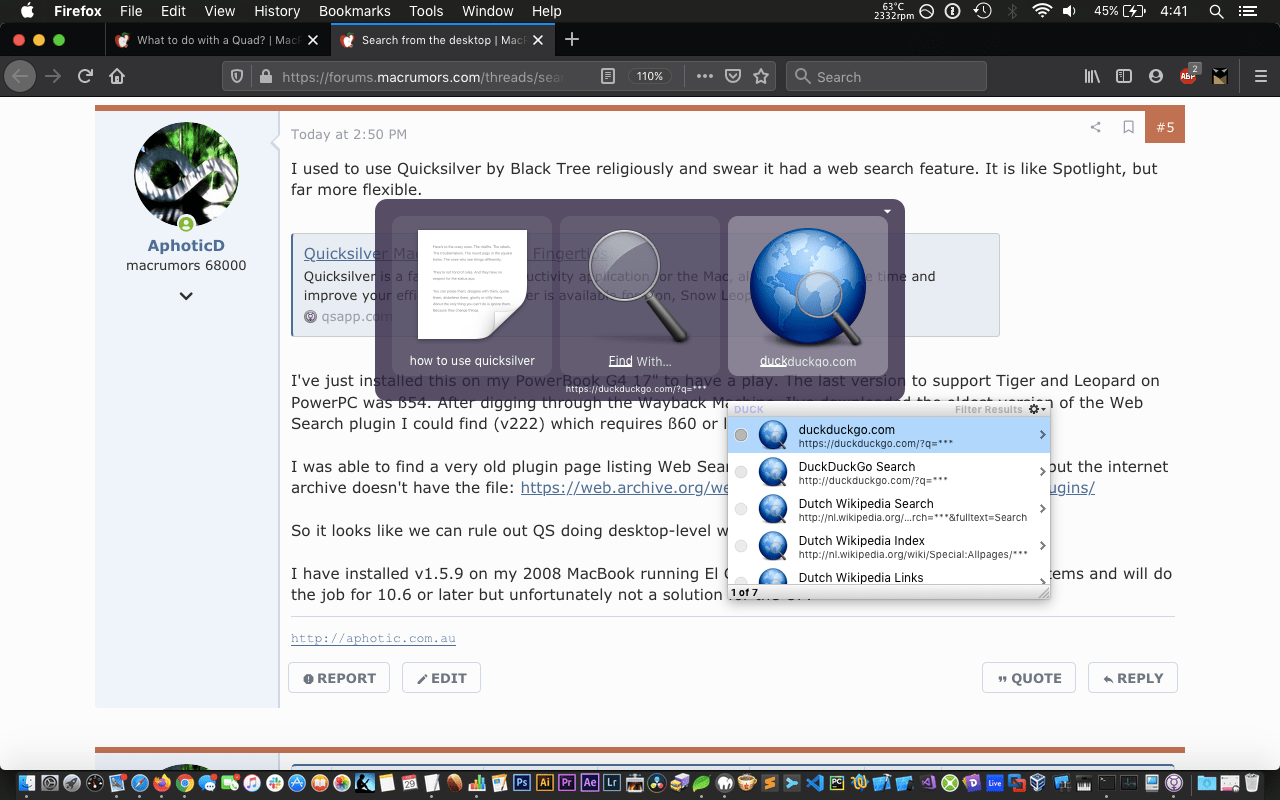The height and width of the screenshot is (800, 1280).
Task: Open the AphoticD profile link
Action: [x=186, y=245]
